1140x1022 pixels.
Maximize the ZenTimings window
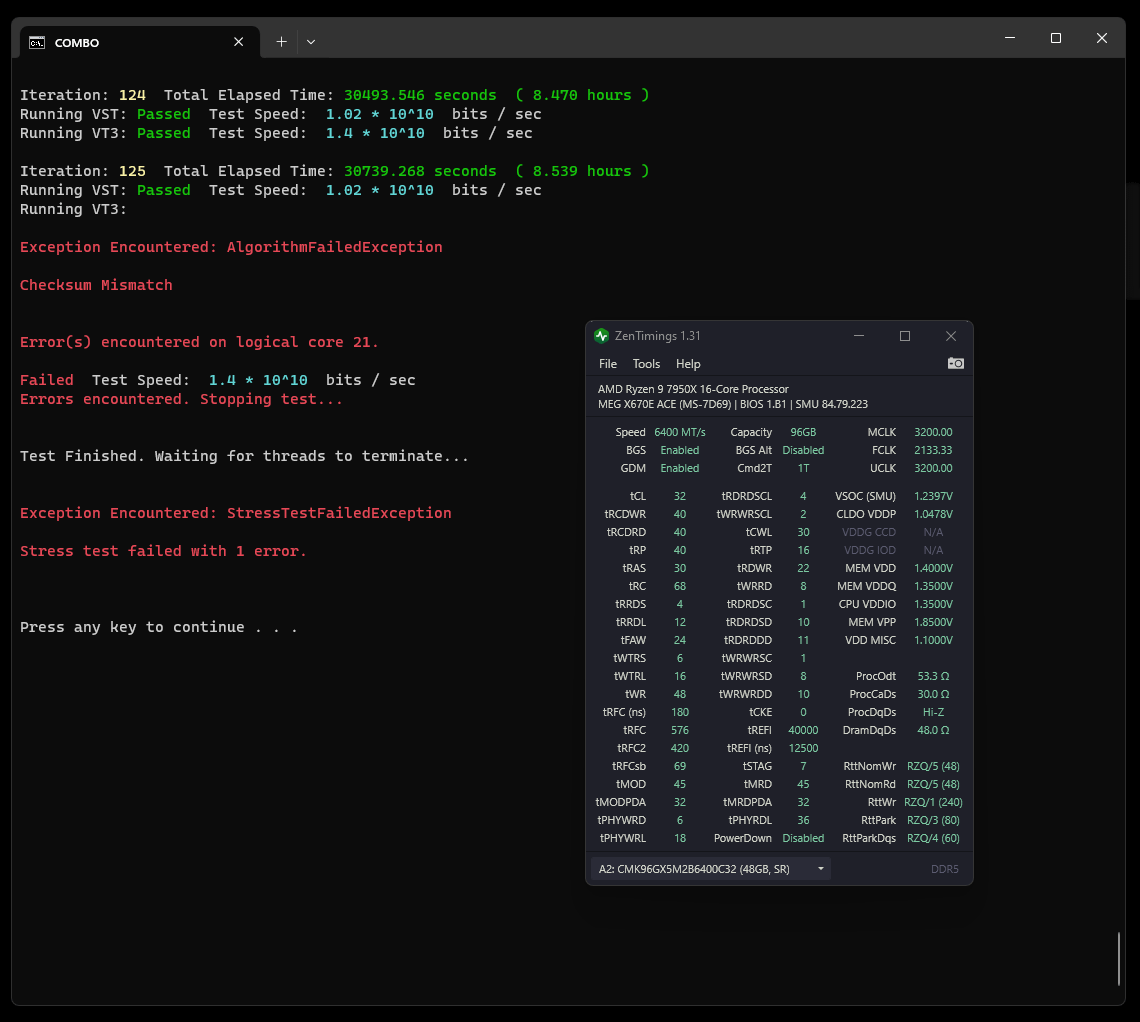point(904,336)
